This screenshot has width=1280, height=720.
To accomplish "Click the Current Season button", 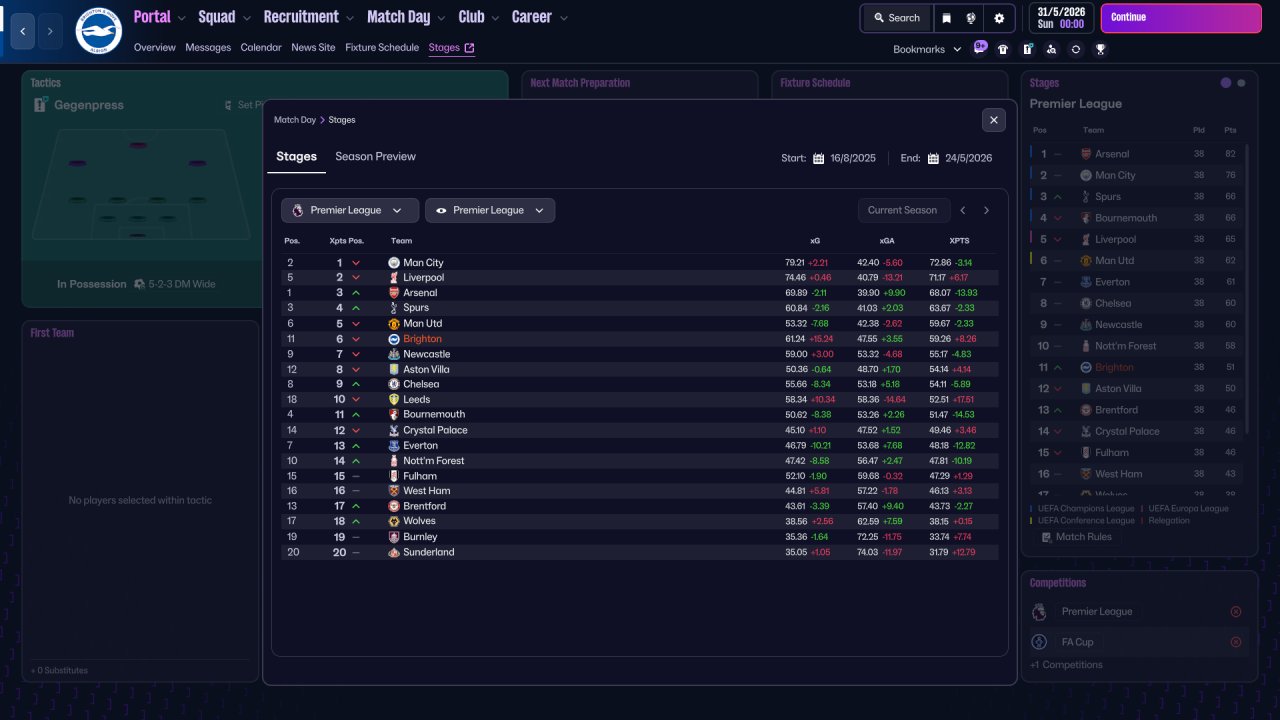I will pyautogui.click(x=902, y=210).
